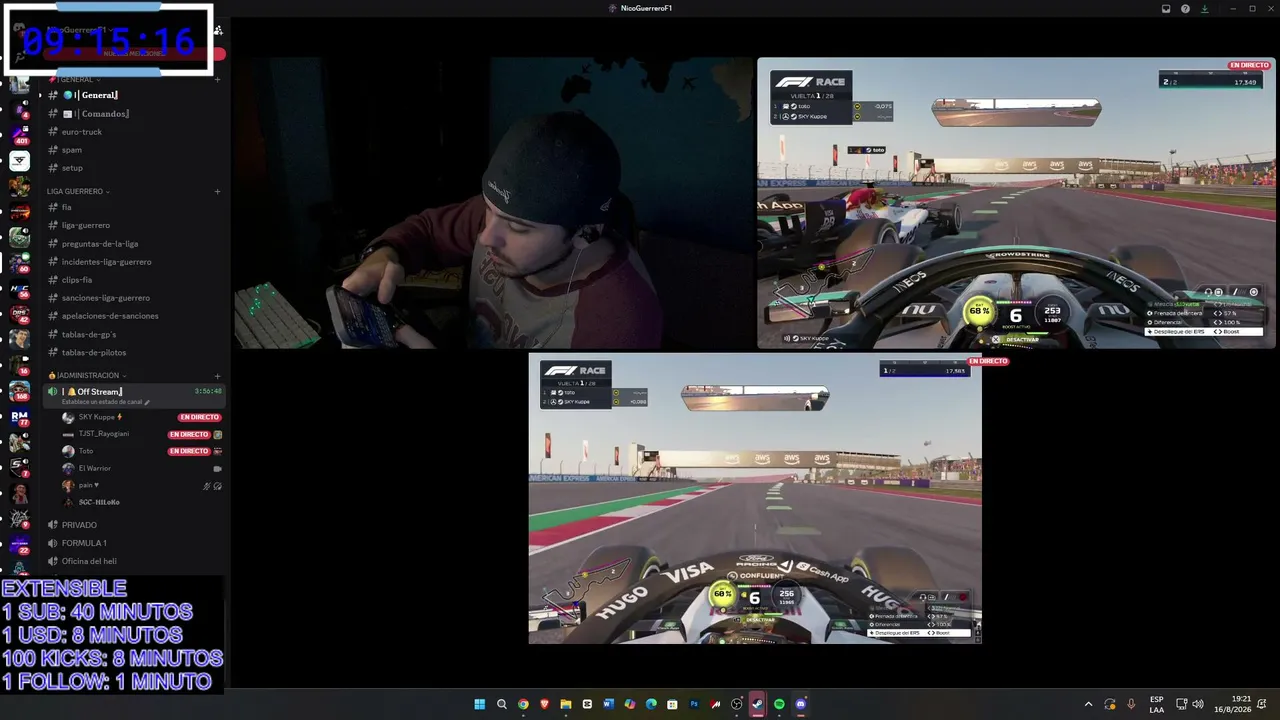Select user TJST_Rayogiani in voice list

coord(95,434)
